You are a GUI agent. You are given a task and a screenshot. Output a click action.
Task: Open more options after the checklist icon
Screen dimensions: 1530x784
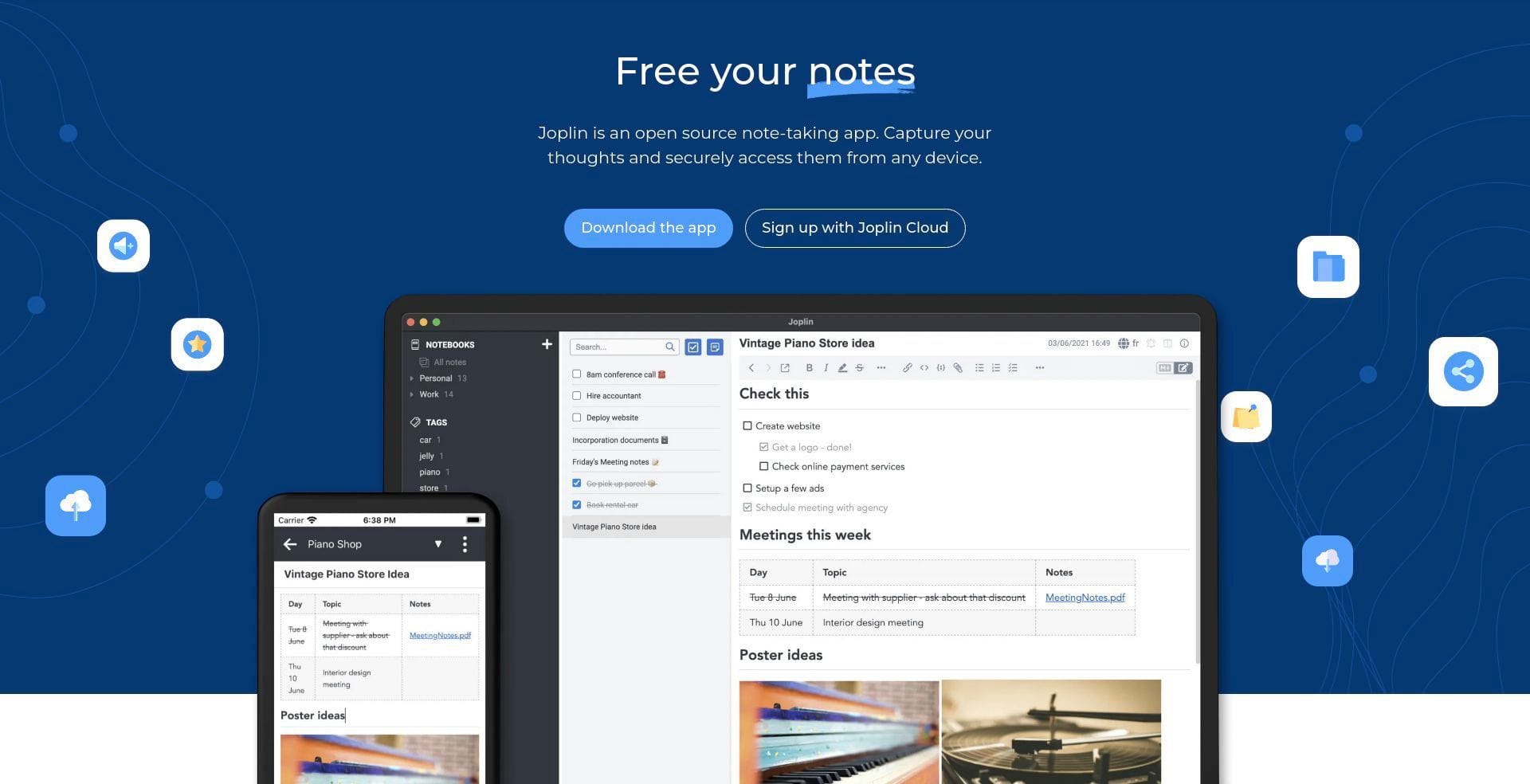tap(1039, 368)
